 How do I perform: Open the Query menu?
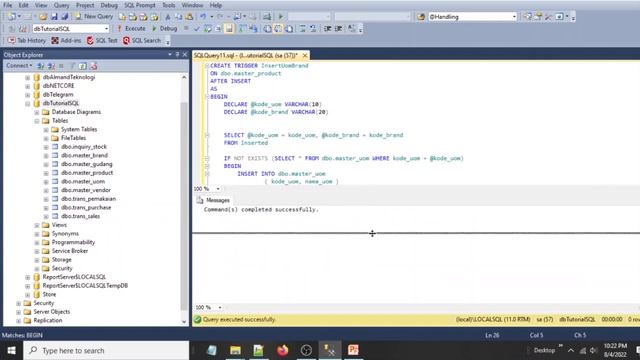(x=62, y=5)
